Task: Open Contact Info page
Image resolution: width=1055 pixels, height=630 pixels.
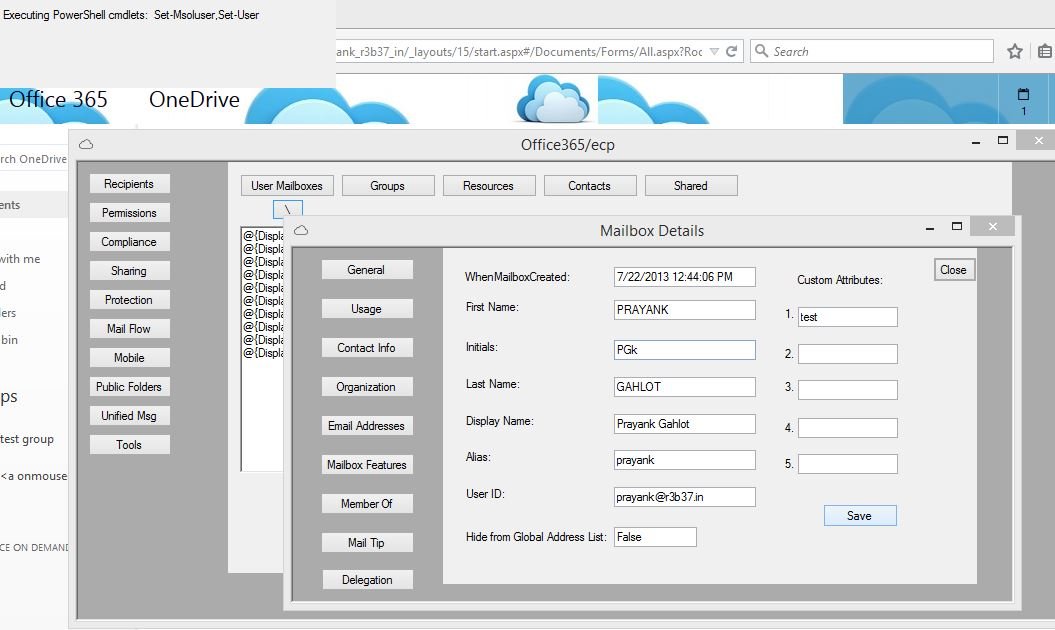Action: 367,348
